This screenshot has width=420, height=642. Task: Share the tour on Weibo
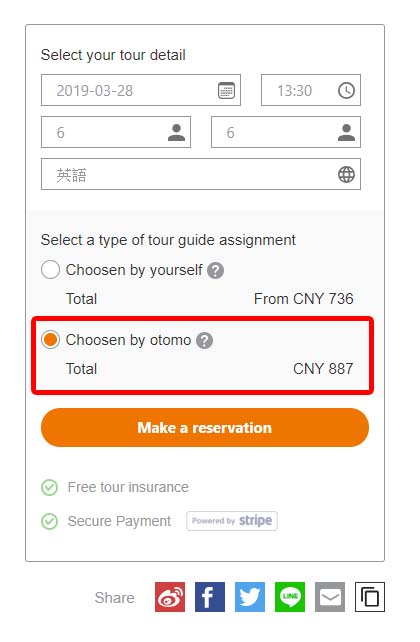pos(170,597)
